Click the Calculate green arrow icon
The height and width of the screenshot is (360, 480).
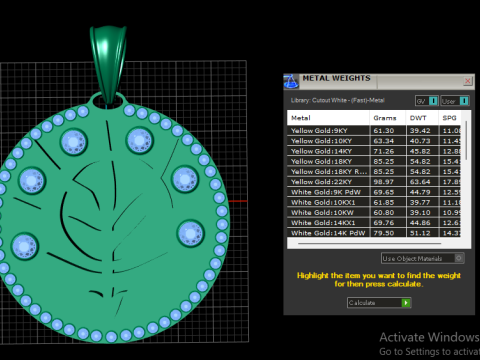[x=406, y=303]
